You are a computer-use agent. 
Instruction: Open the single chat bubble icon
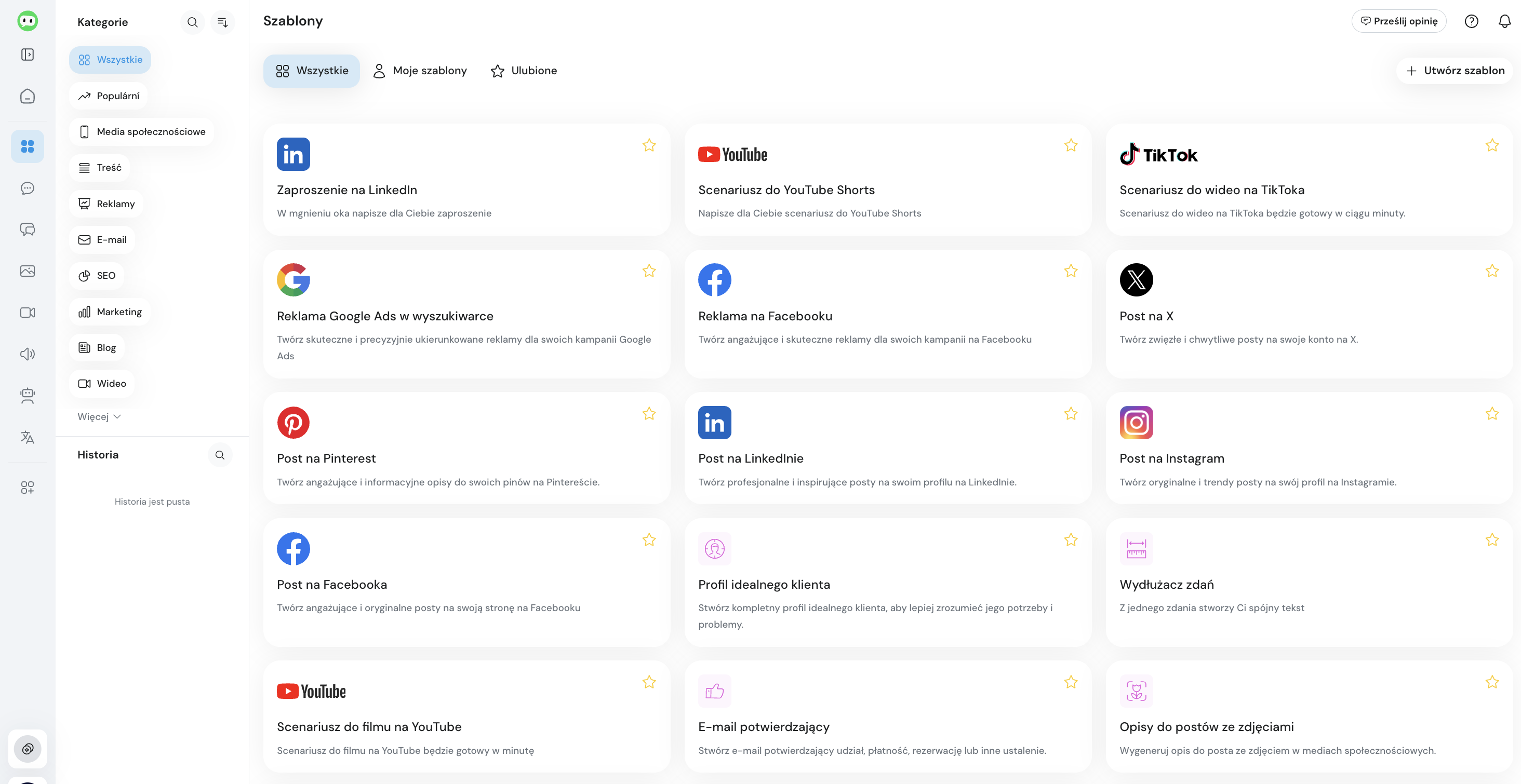coord(27,188)
